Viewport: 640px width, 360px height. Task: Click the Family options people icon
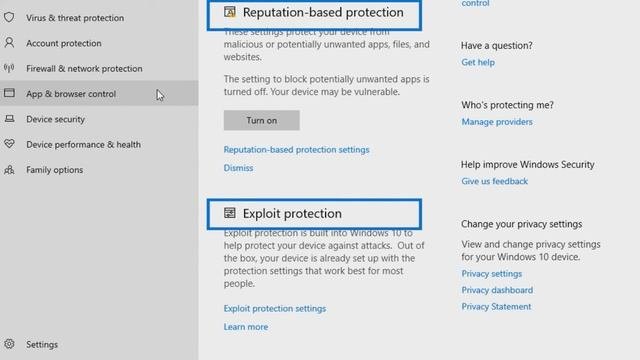(x=9, y=169)
